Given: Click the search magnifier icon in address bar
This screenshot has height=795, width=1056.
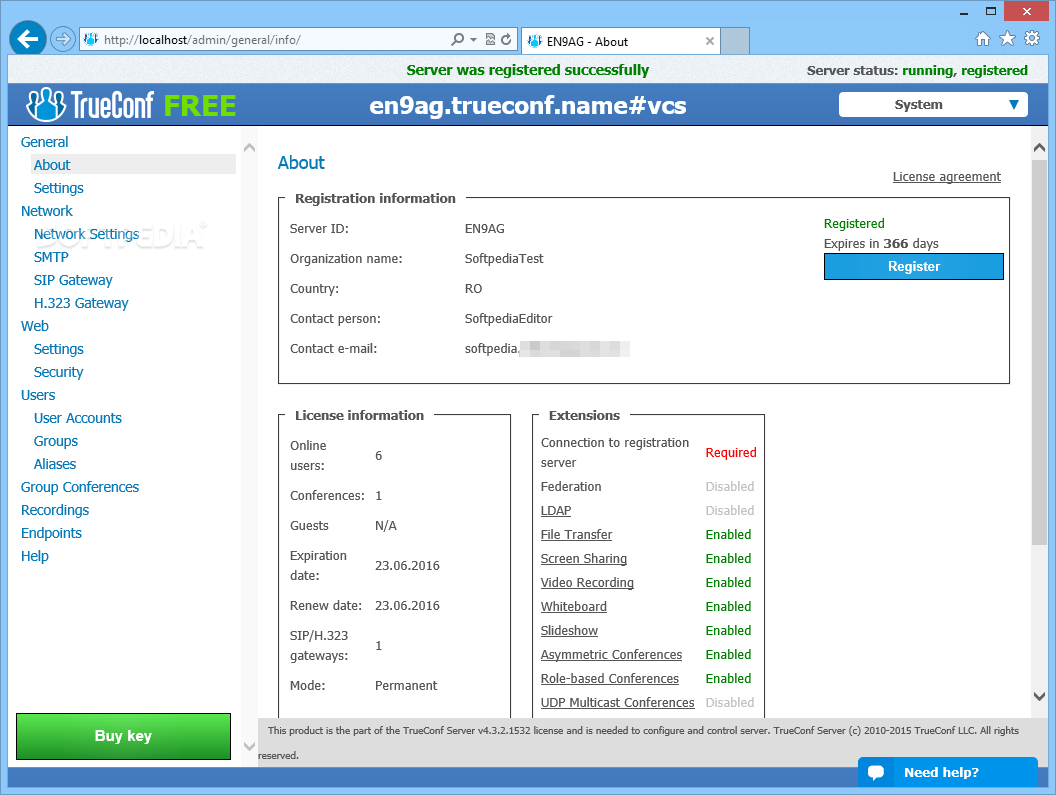Looking at the screenshot, I should [457, 39].
